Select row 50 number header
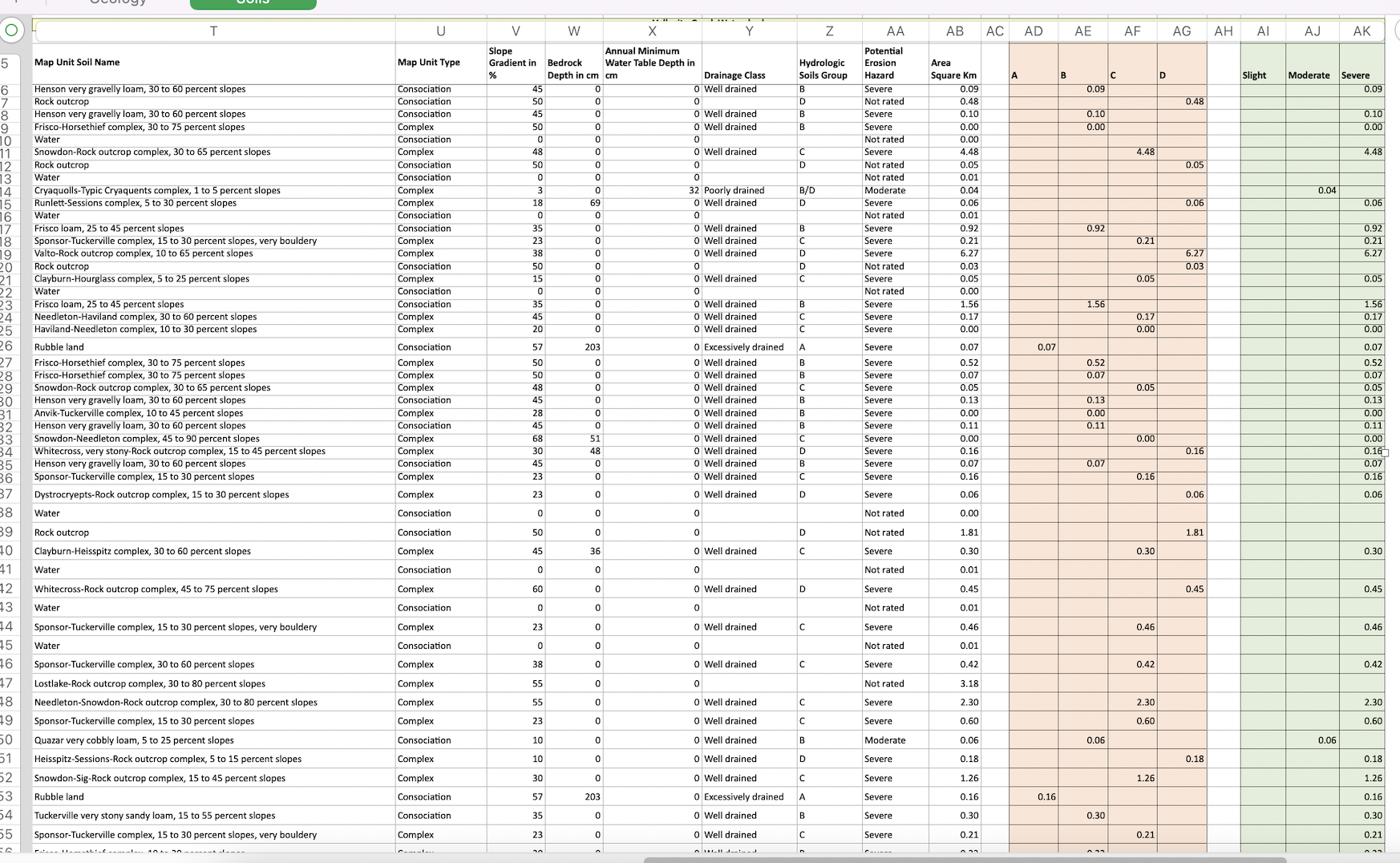 pyautogui.click(x=10, y=739)
